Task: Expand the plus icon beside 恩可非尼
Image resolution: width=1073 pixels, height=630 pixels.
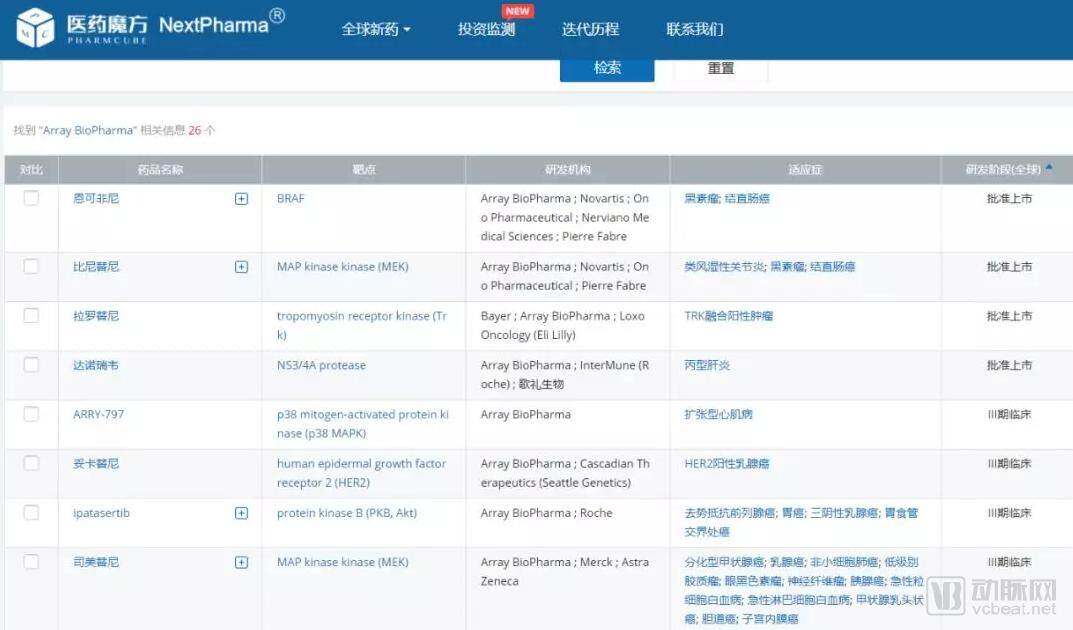Action: (x=241, y=198)
